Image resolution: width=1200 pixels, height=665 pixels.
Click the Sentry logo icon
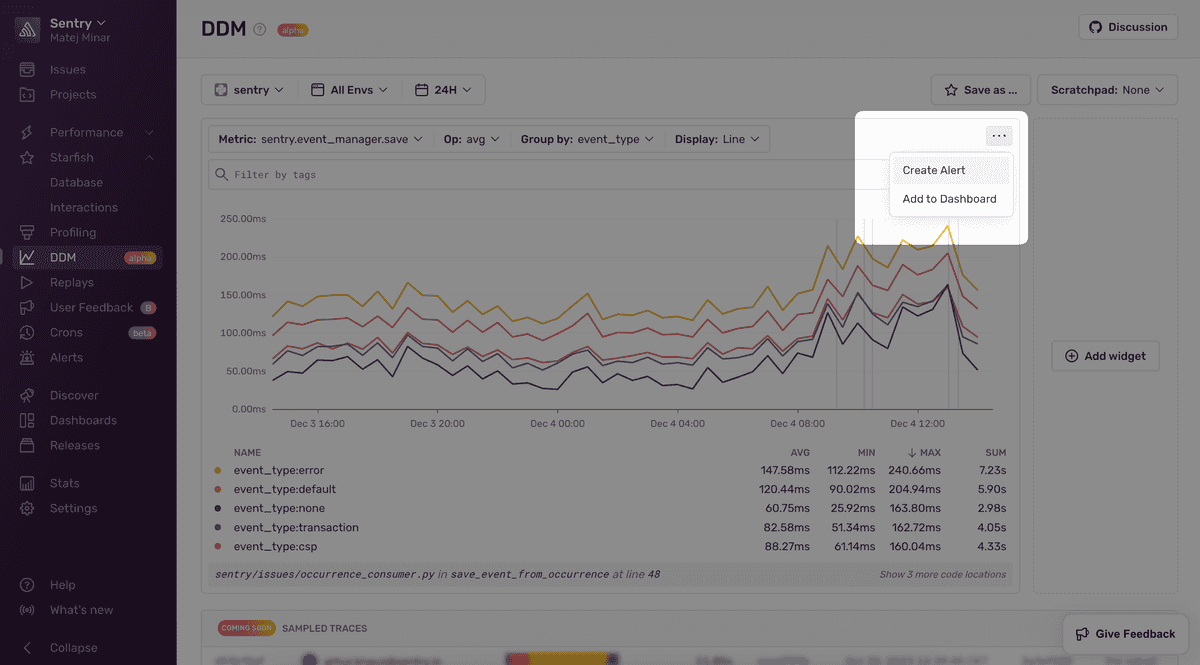27,29
